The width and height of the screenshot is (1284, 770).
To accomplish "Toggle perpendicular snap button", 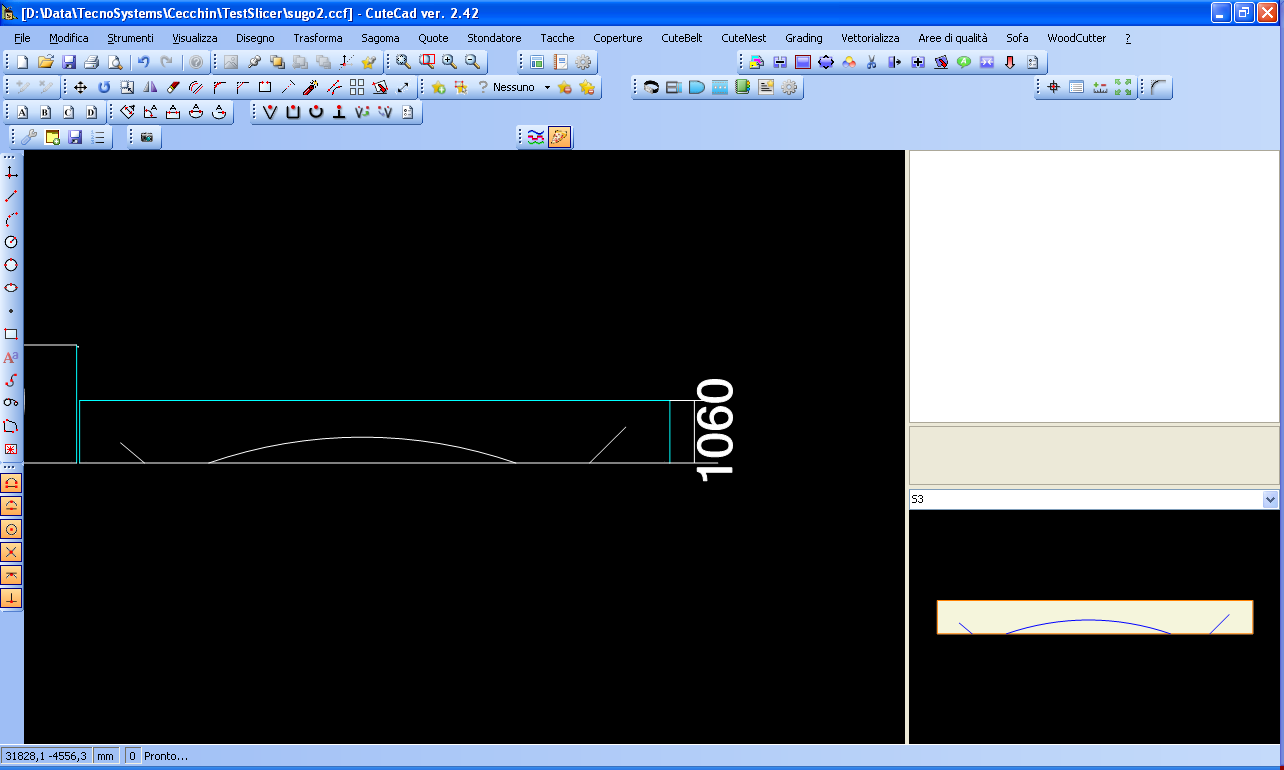I will [x=11, y=598].
